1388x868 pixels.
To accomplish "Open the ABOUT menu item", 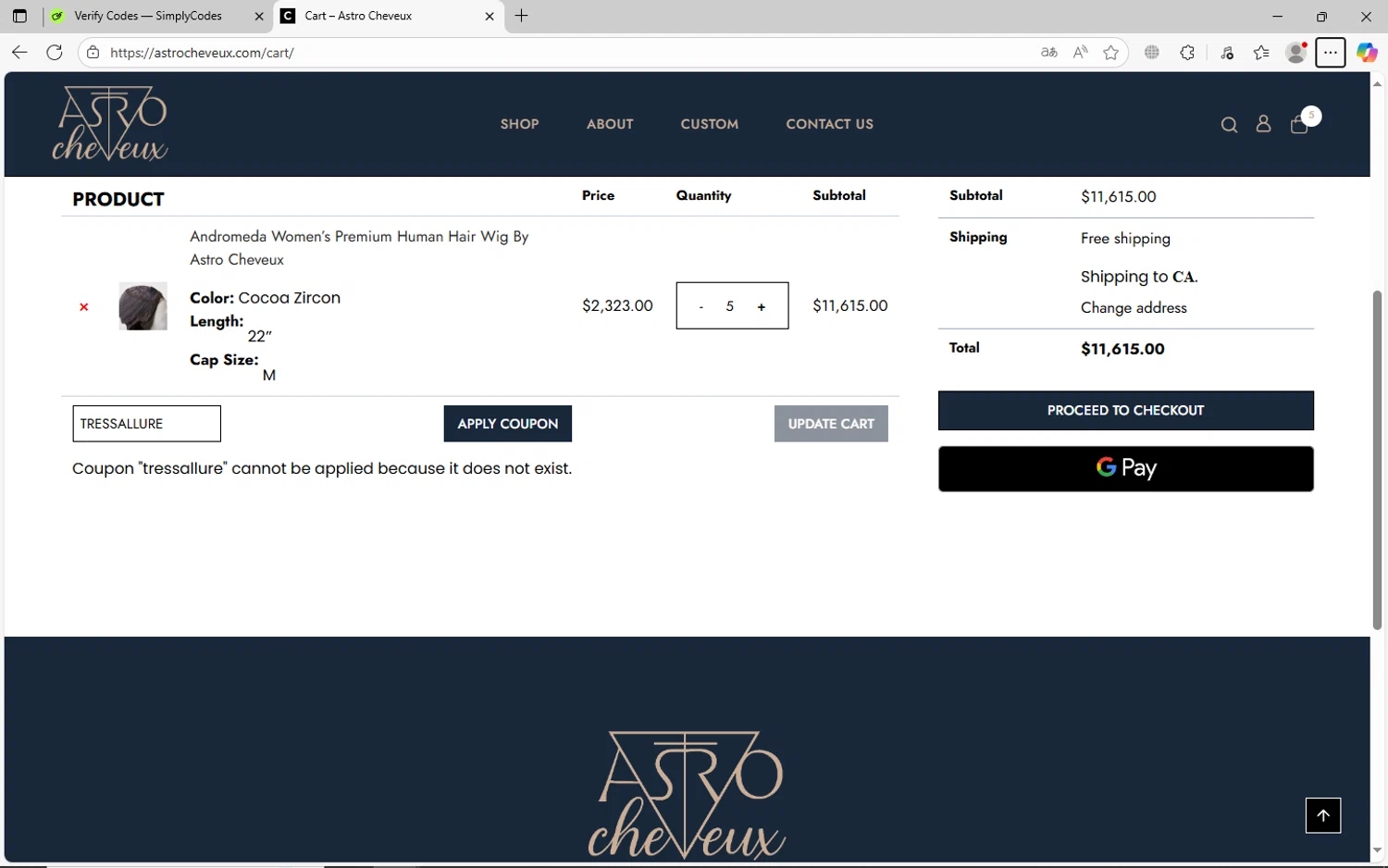I will [x=610, y=124].
